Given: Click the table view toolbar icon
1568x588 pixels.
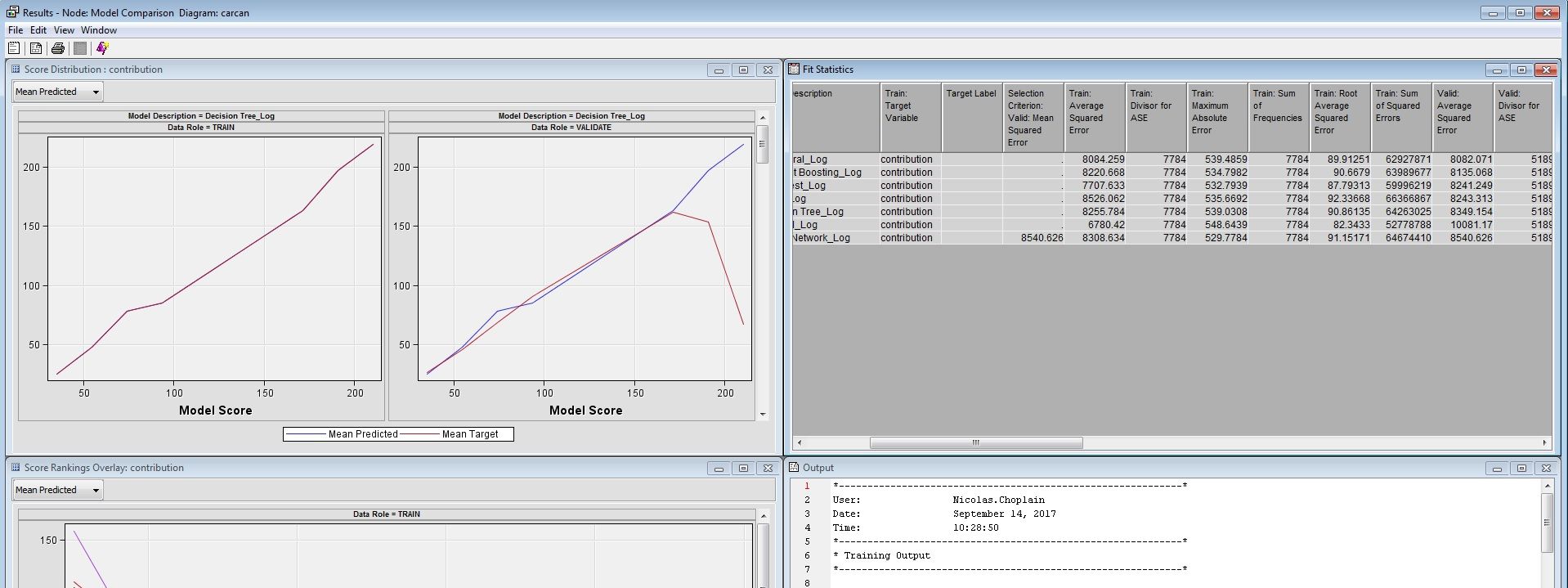Looking at the screenshot, I should click(x=36, y=48).
